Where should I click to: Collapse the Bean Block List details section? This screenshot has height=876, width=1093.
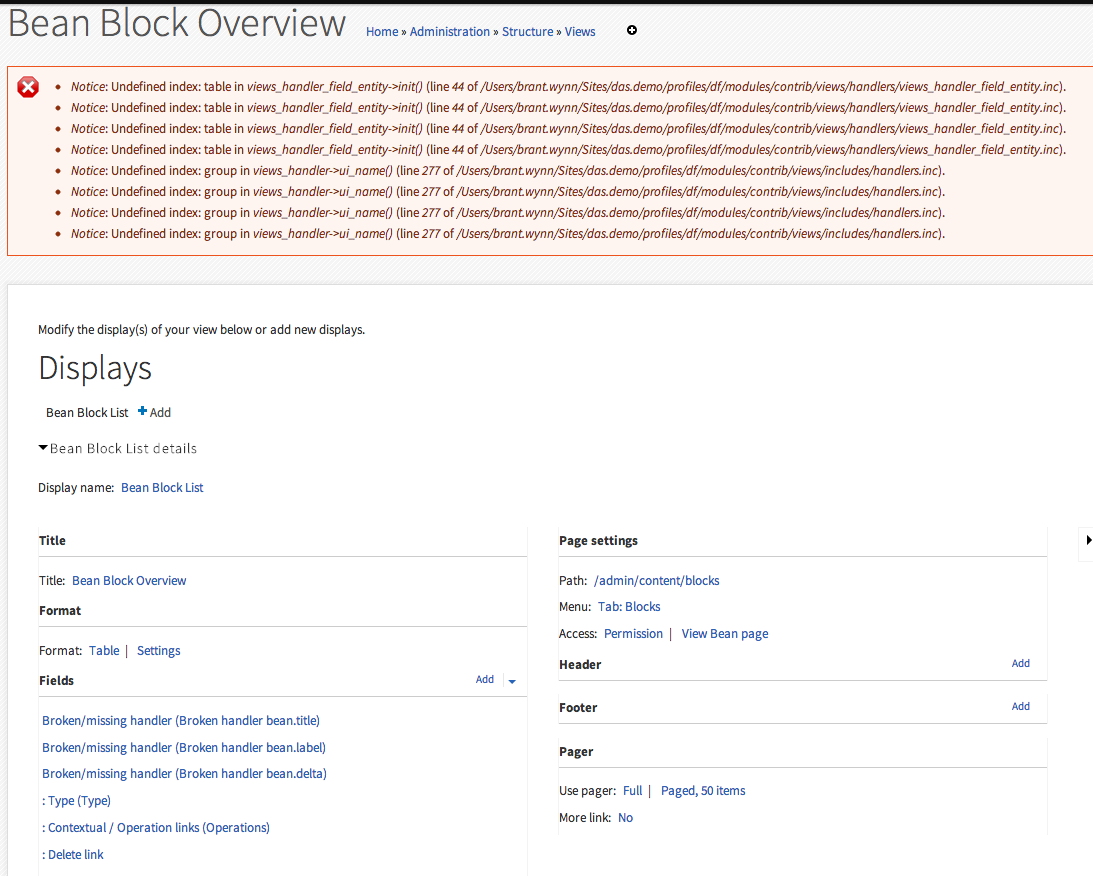click(43, 447)
